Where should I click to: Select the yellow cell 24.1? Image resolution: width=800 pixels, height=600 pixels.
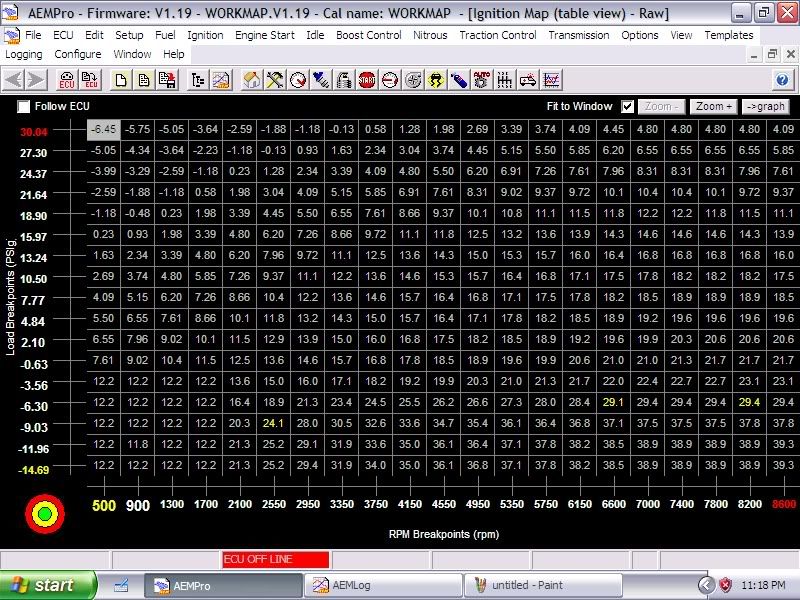[x=273, y=423]
